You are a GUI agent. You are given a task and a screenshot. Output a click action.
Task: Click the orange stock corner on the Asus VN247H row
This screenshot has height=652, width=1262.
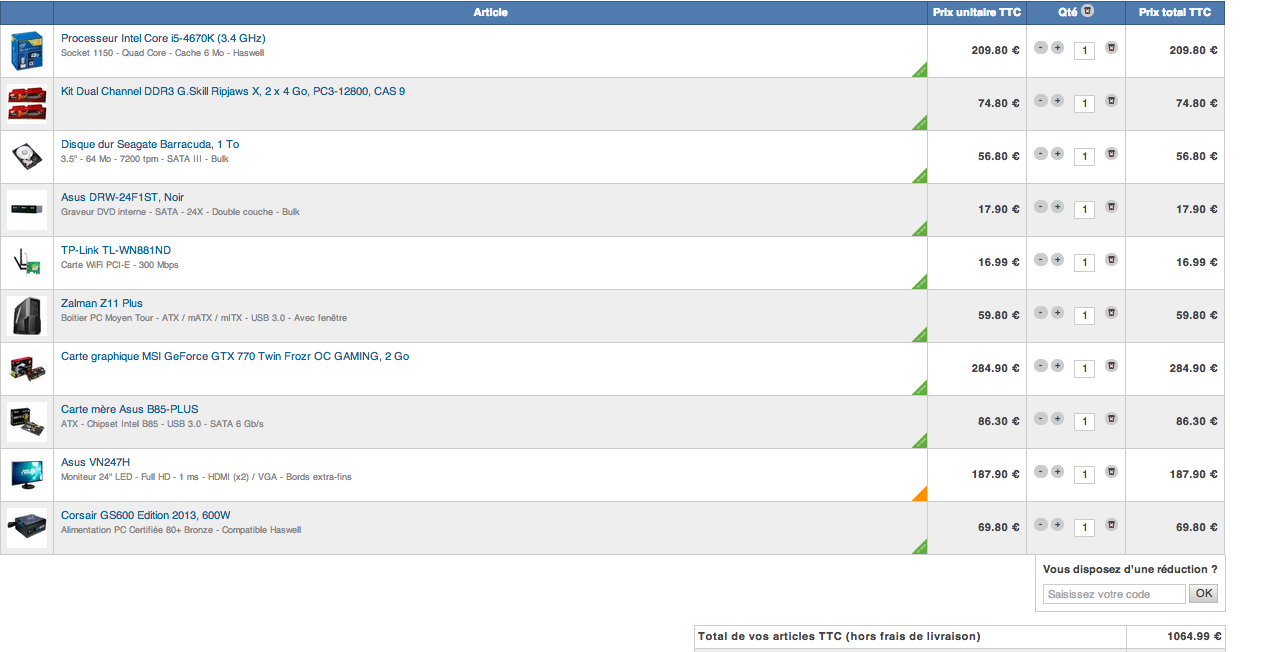point(921,494)
